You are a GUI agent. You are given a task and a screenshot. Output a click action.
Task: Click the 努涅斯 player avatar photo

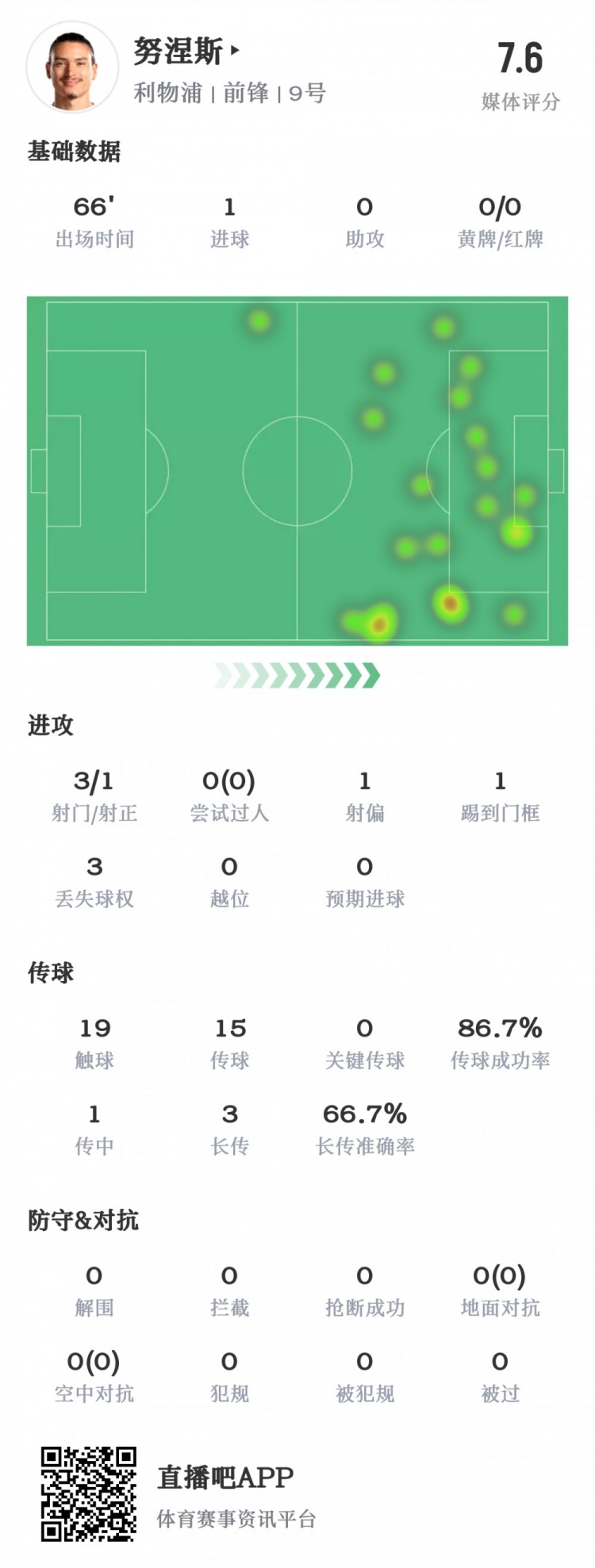(x=72, y=67)
